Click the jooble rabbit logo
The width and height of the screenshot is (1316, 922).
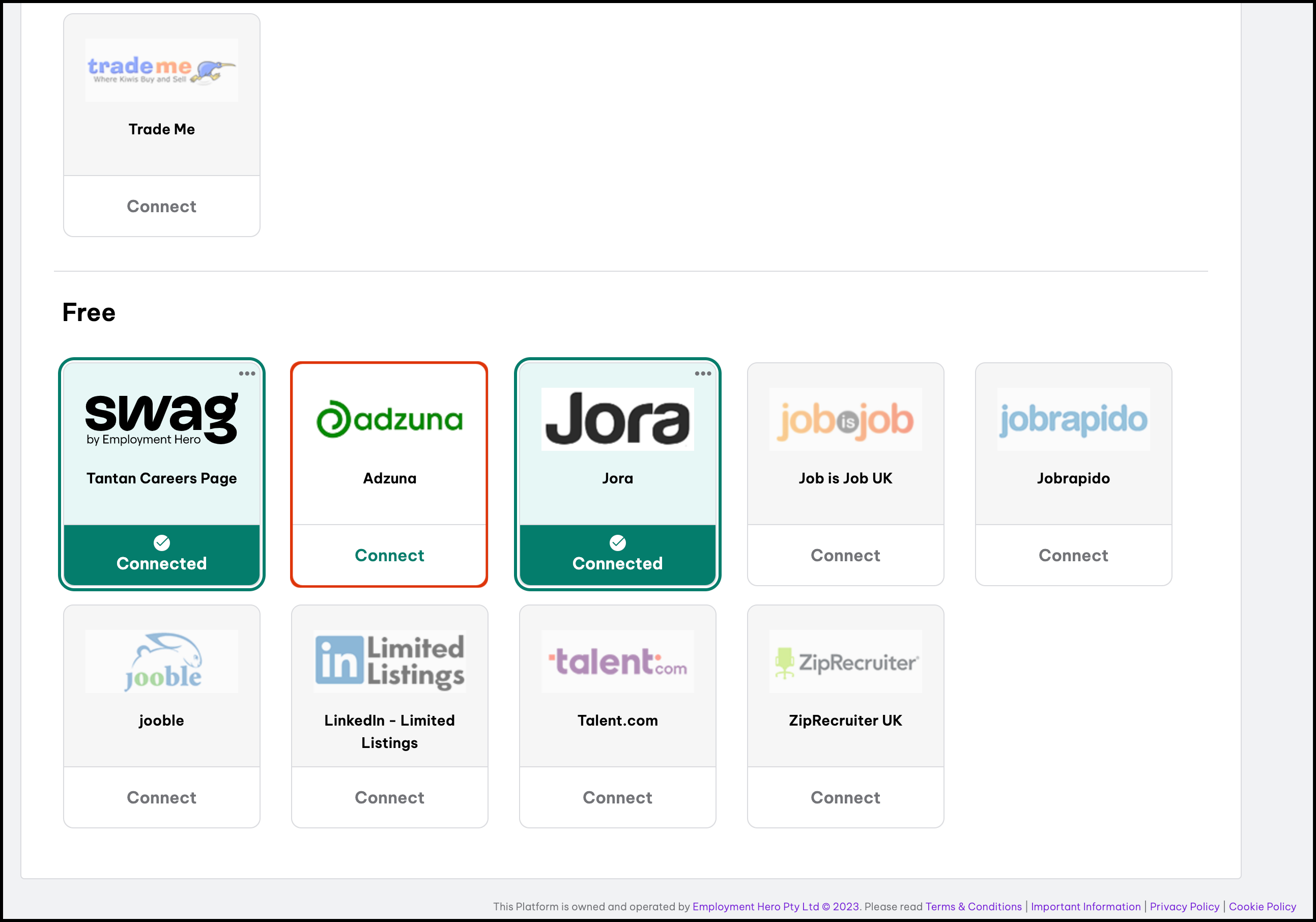click(162, 661)
